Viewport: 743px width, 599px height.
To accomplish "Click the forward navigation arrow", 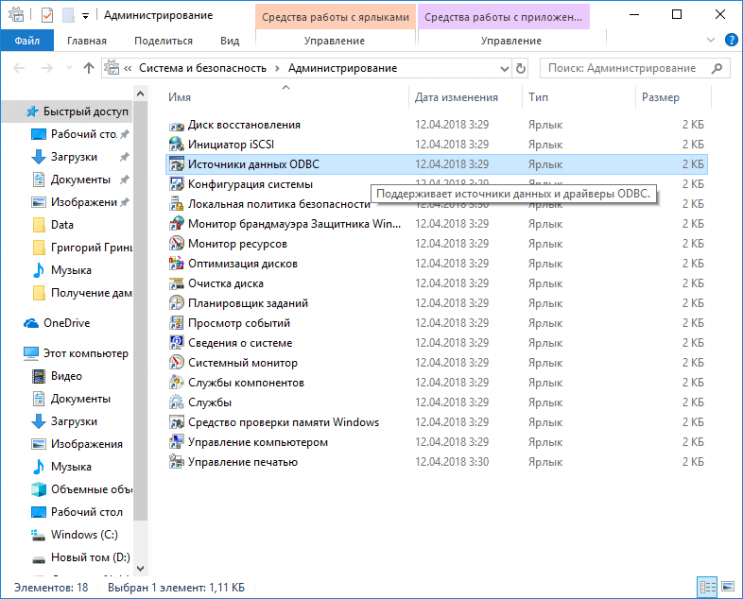I will pyautogui.click(x=47, y=68).
